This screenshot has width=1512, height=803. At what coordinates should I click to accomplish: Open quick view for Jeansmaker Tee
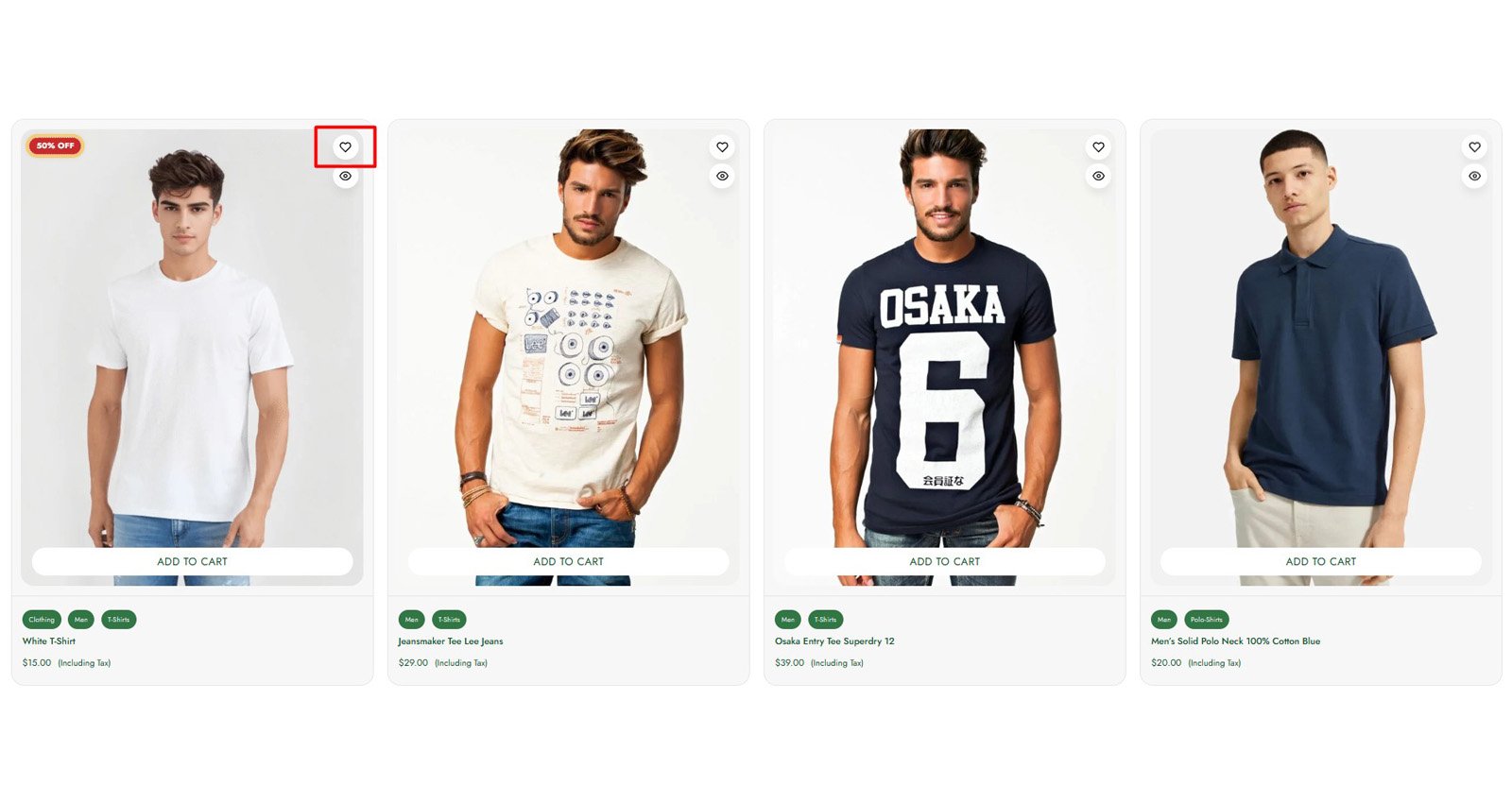coord(722,176)
